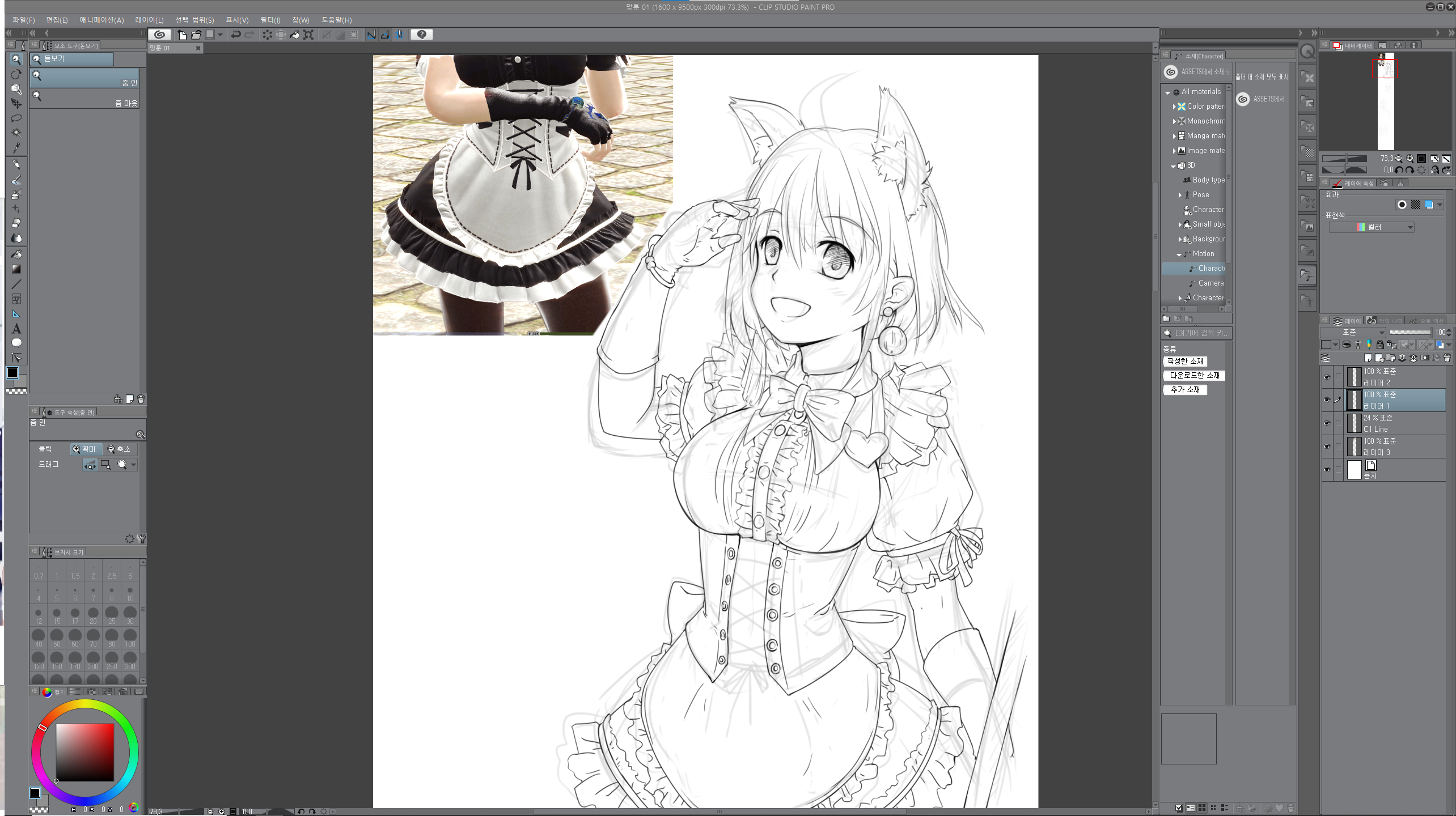This screenshot has height=816, width=1456.
Task: Open the 파일(F) menu
Action: 23,20
